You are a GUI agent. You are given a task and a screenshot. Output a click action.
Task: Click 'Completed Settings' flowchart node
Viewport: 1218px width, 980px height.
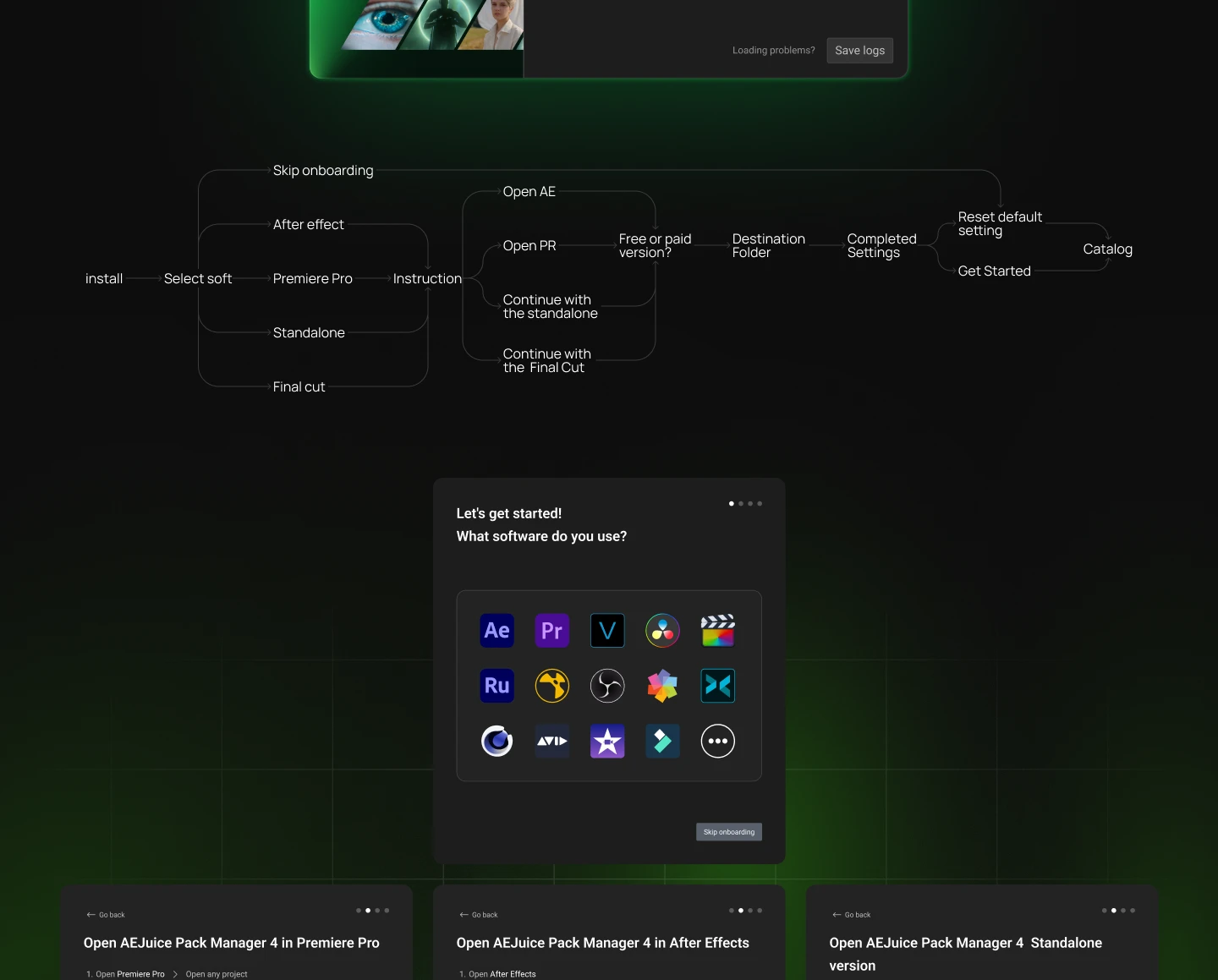pos(882,246)
